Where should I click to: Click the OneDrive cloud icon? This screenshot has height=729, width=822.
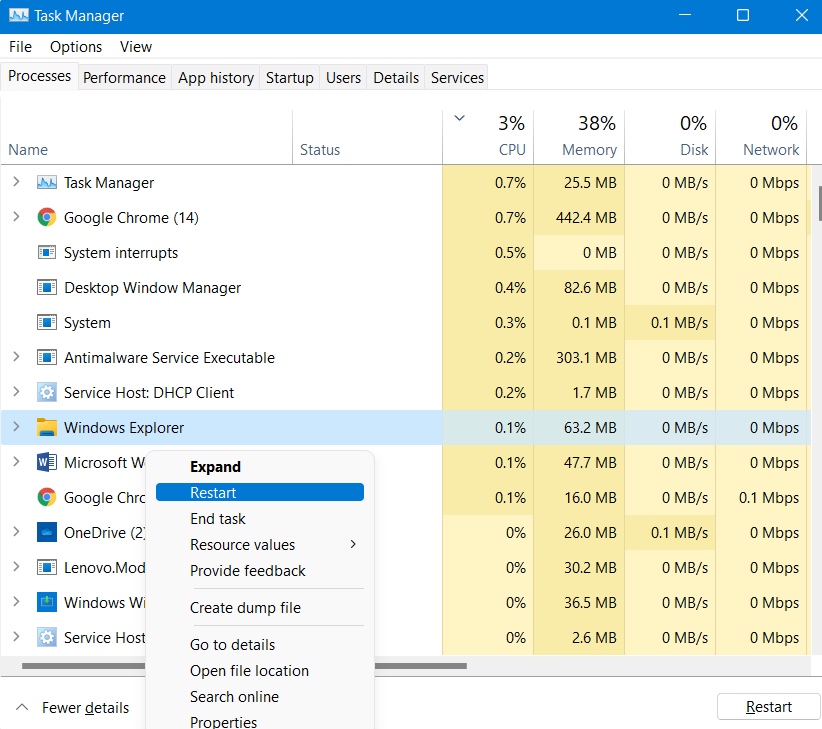(46, 533)
